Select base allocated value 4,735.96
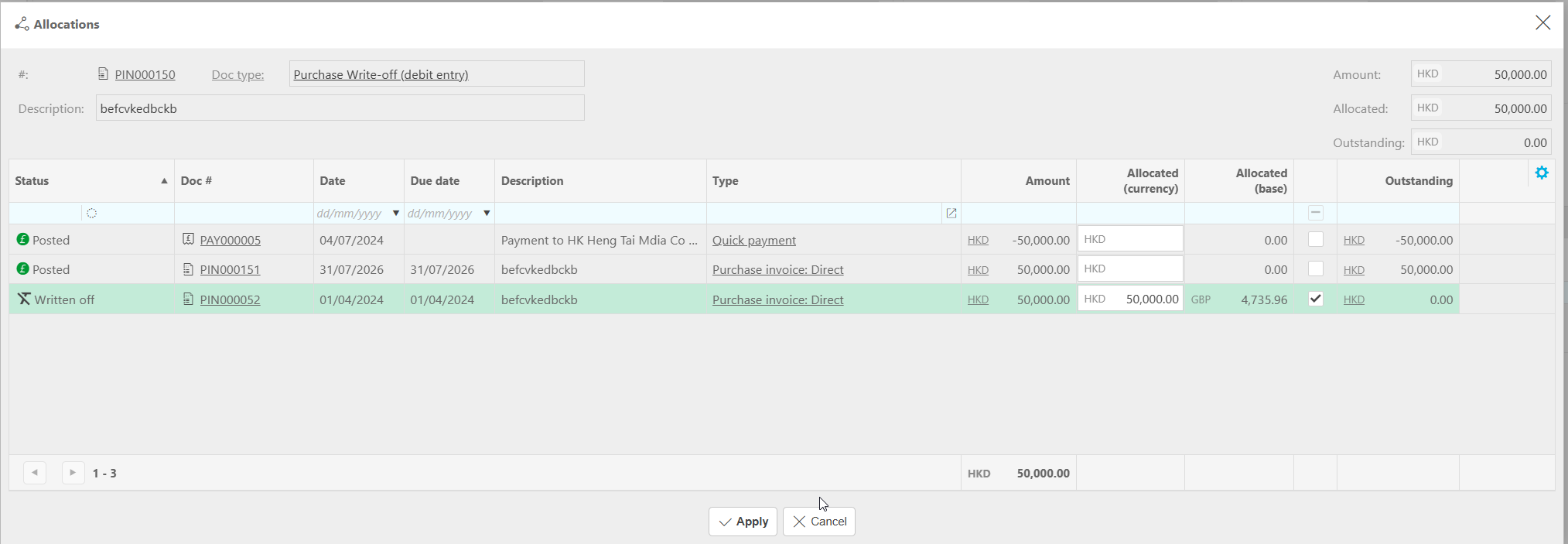This screenshot has width=1568, height=544. (1264, 299)
